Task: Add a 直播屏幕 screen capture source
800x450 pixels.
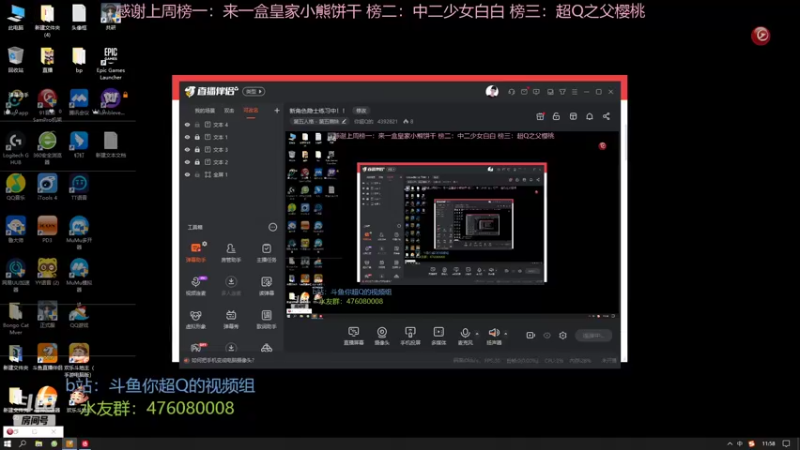Action: (x=354, y=336)
